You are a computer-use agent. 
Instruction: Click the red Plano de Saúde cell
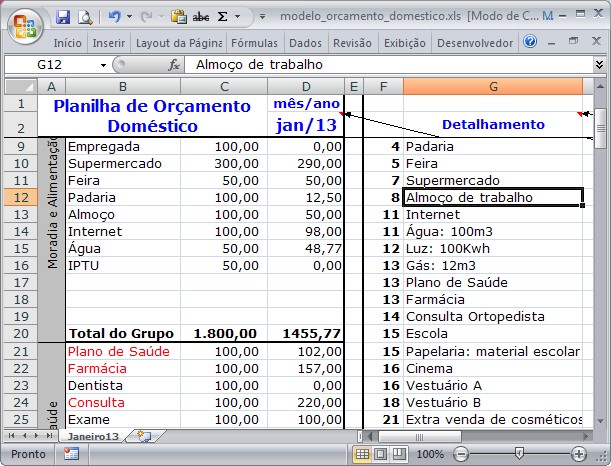[x=123, y=351]
